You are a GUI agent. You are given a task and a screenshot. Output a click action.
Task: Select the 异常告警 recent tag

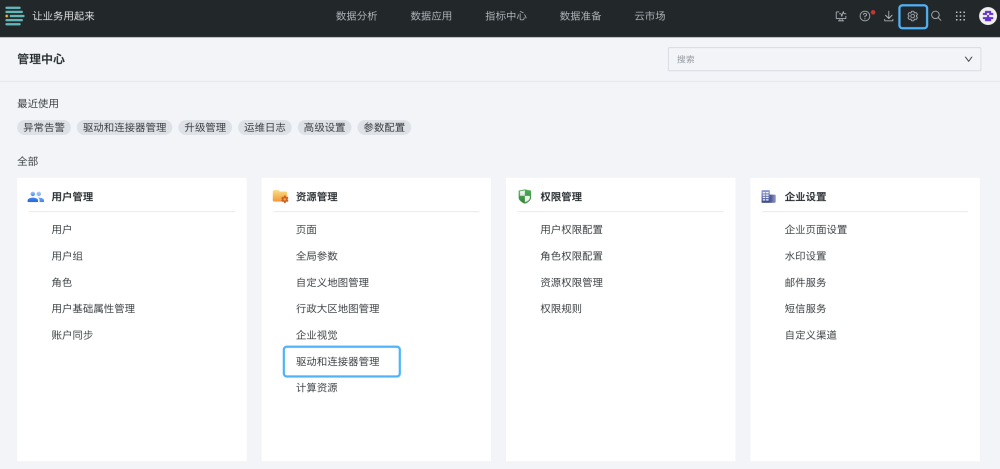(44, 128)
